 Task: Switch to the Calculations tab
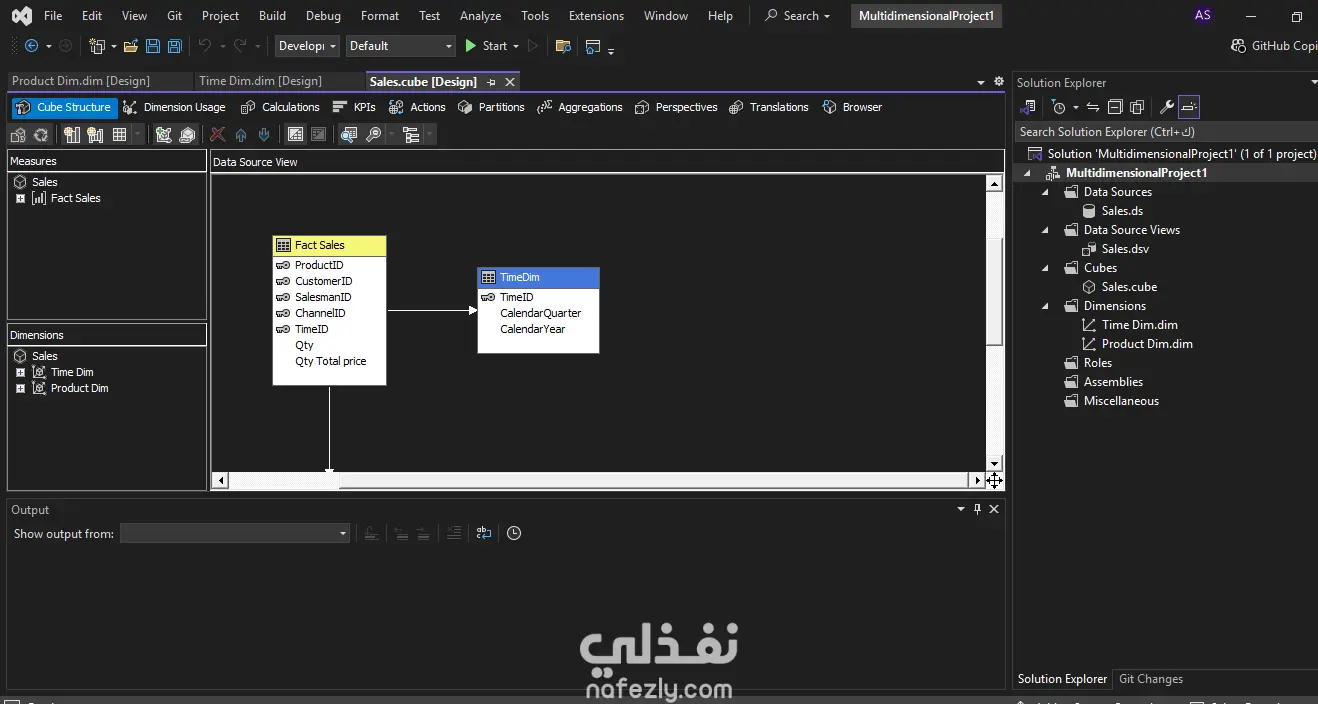point(281,107)
